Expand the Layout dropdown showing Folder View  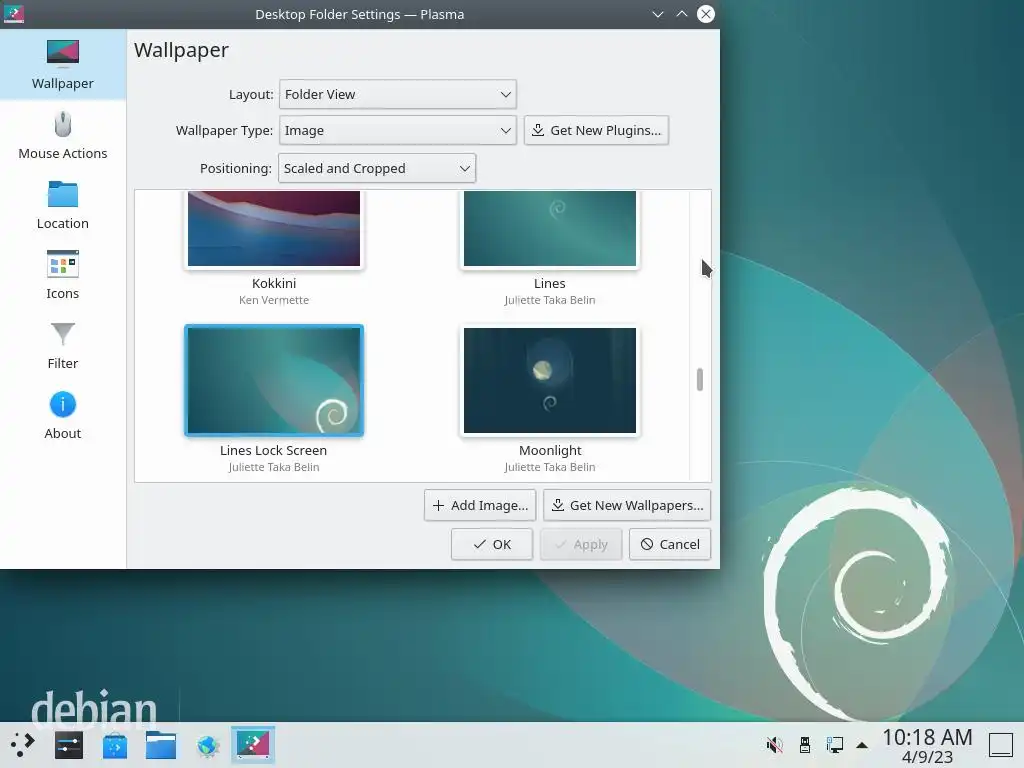(398, 94)
